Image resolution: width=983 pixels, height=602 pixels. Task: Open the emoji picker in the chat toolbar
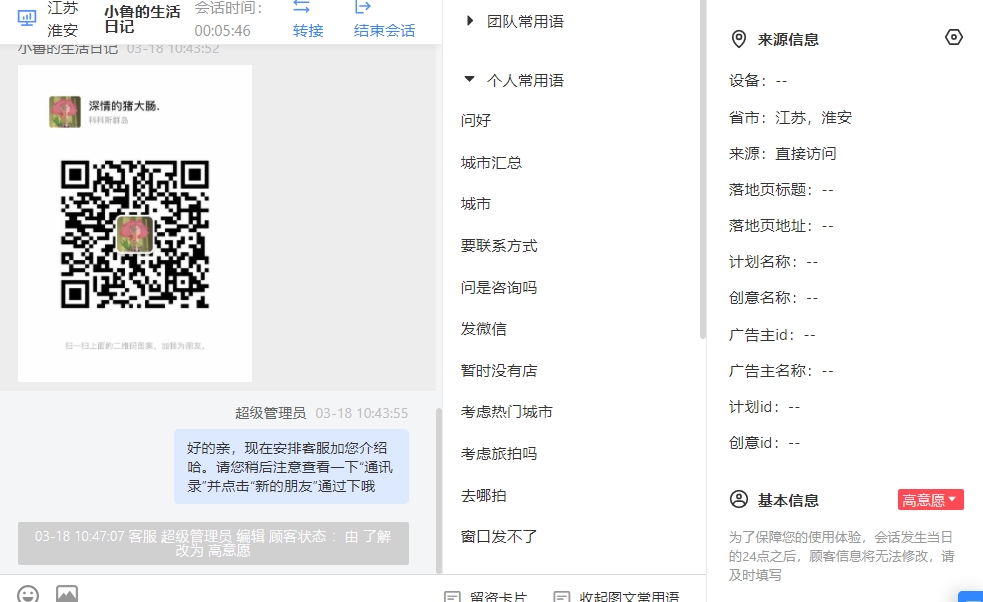[28, 594]
